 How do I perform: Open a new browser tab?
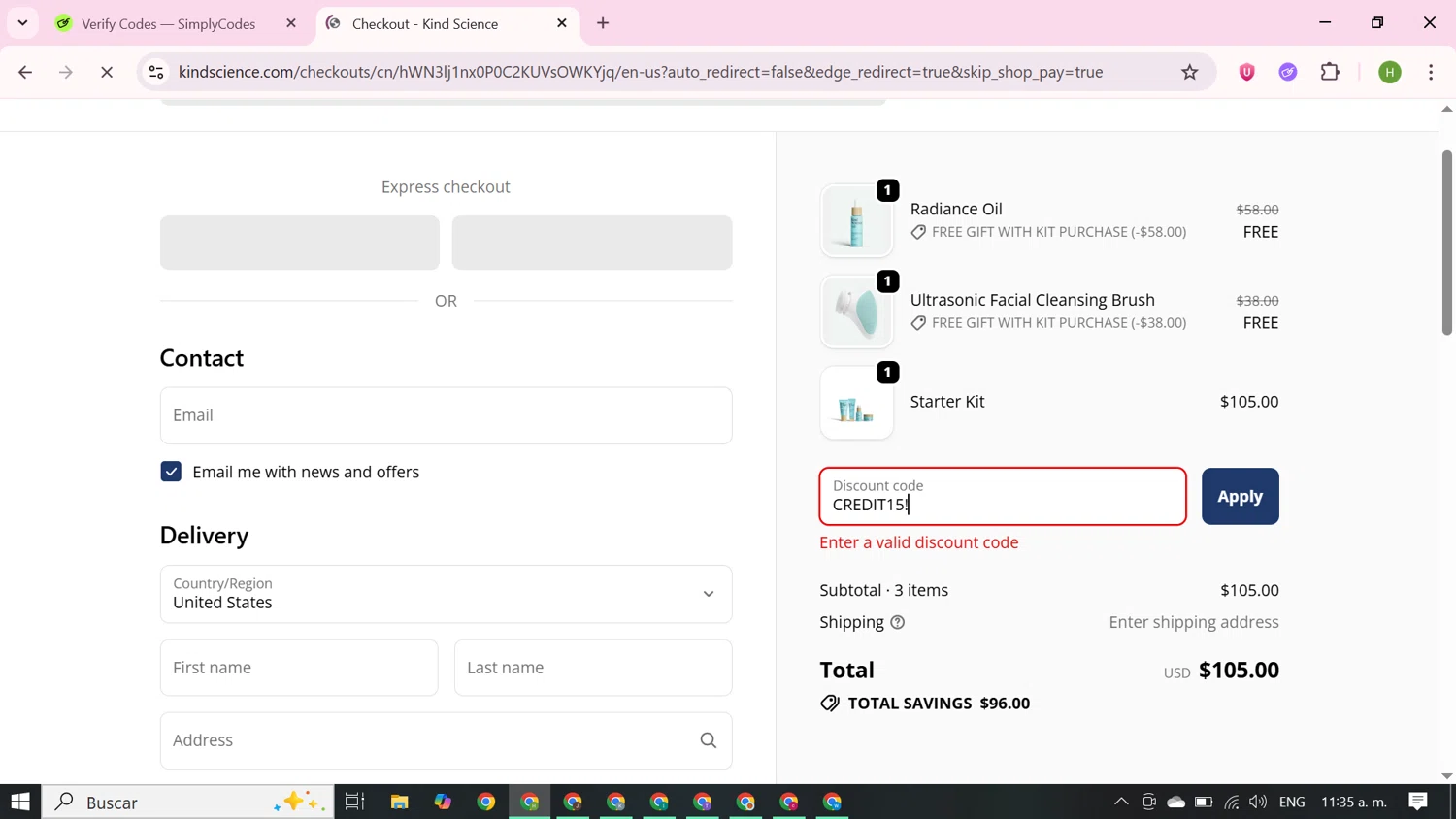point(603,23)
